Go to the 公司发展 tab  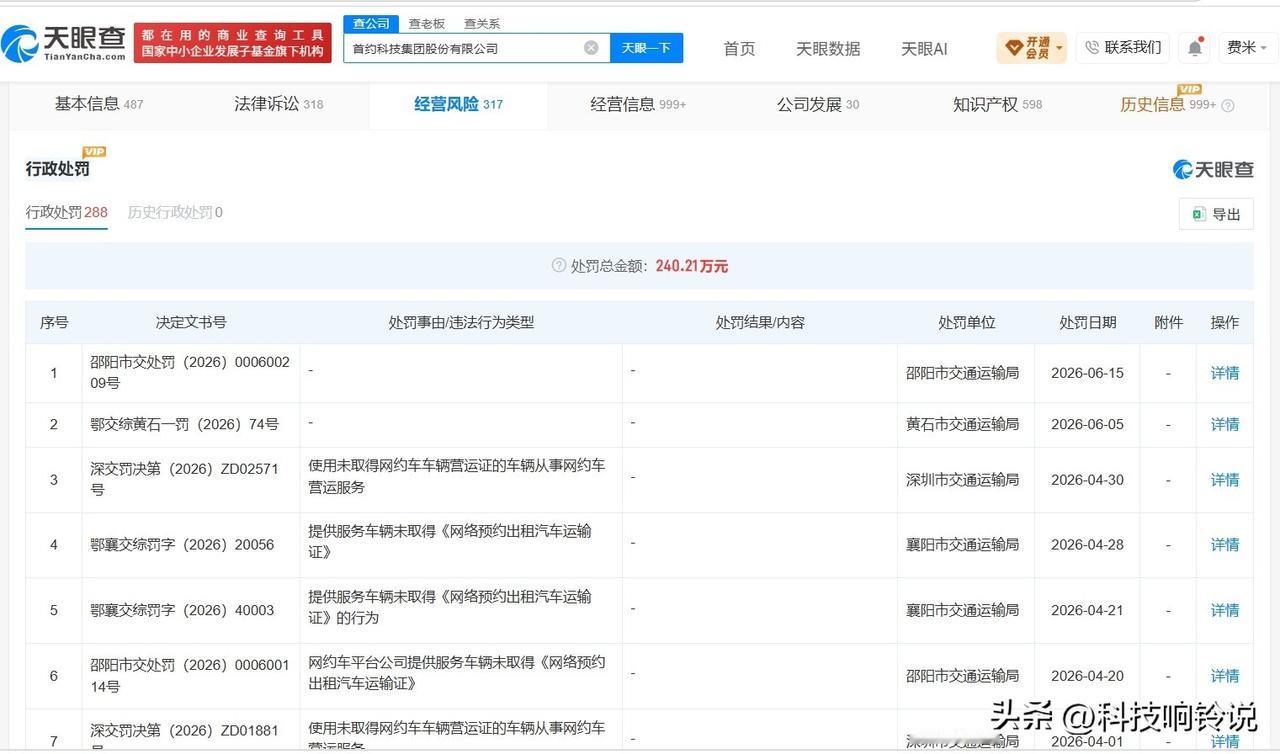818,104
